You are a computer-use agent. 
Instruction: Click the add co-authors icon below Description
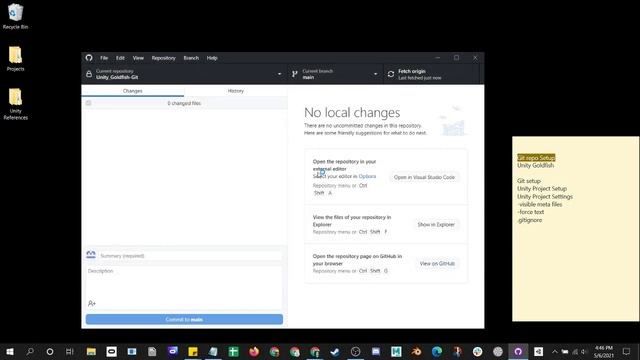(92, 303)
